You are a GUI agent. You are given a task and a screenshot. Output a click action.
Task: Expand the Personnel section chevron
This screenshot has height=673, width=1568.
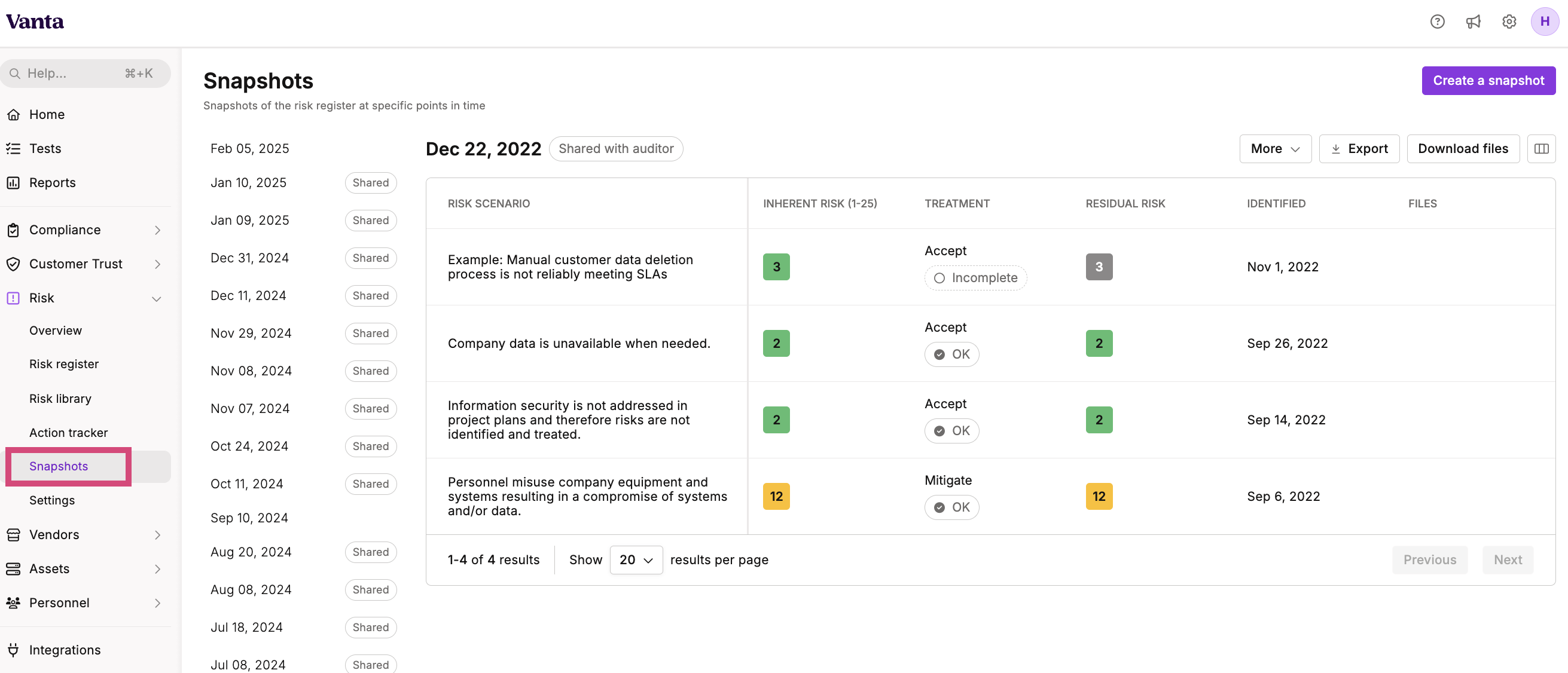(x=157, y=603)
